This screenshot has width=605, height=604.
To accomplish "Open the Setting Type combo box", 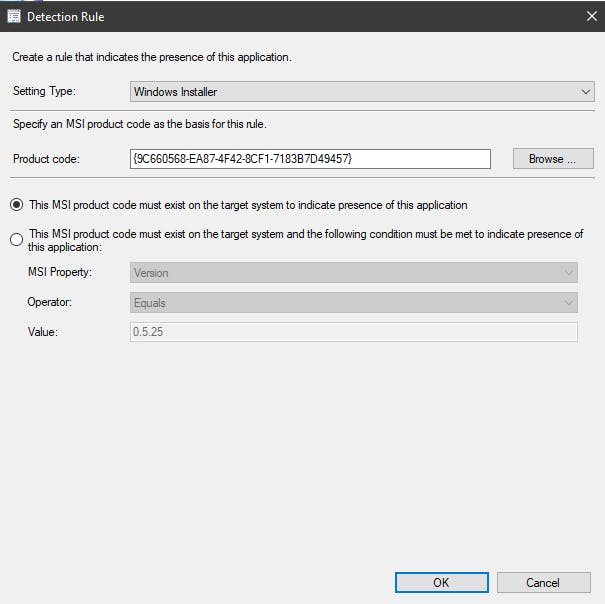I will click(x=362, y=92).
